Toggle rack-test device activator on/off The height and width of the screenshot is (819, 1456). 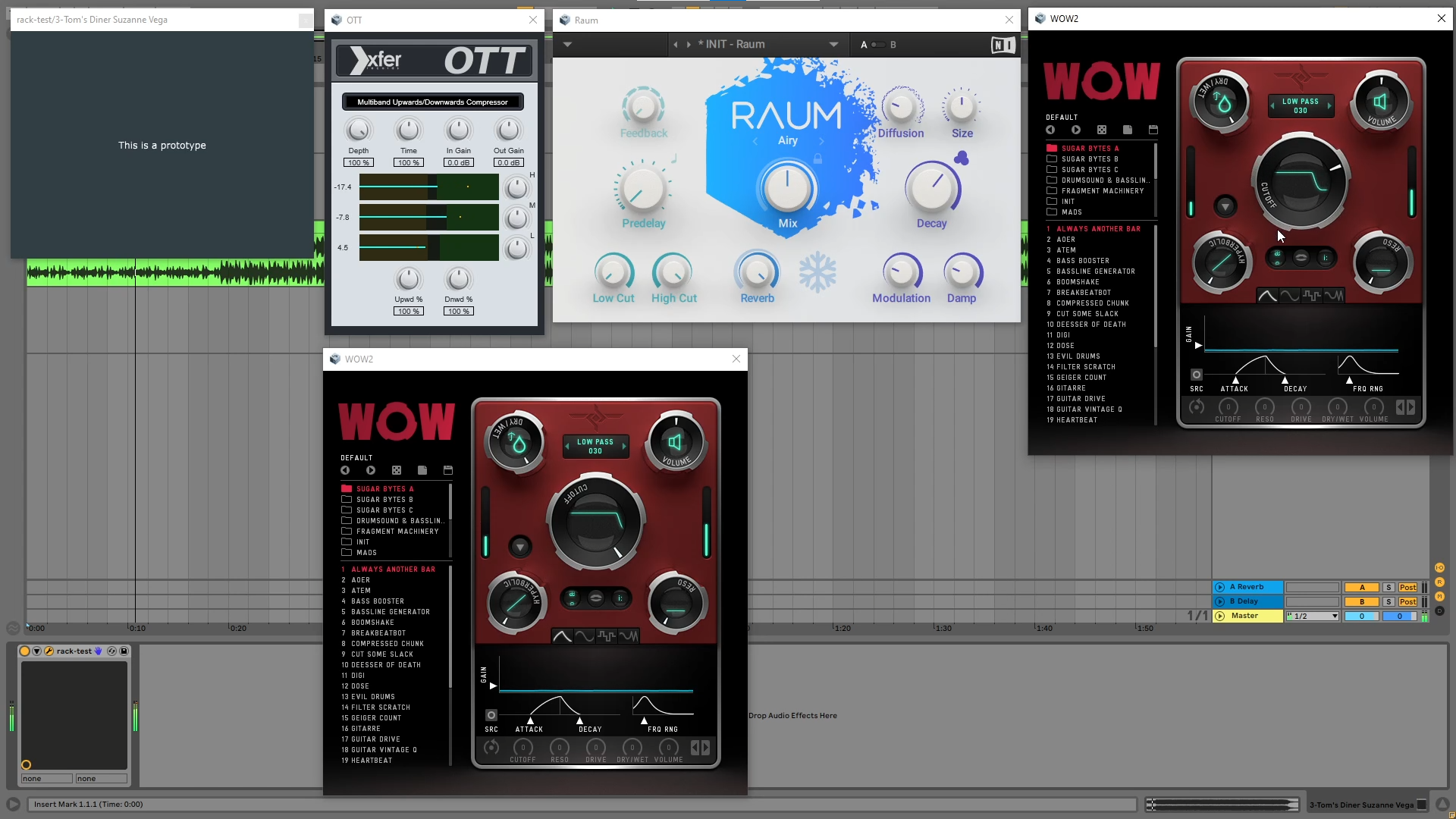24,651
